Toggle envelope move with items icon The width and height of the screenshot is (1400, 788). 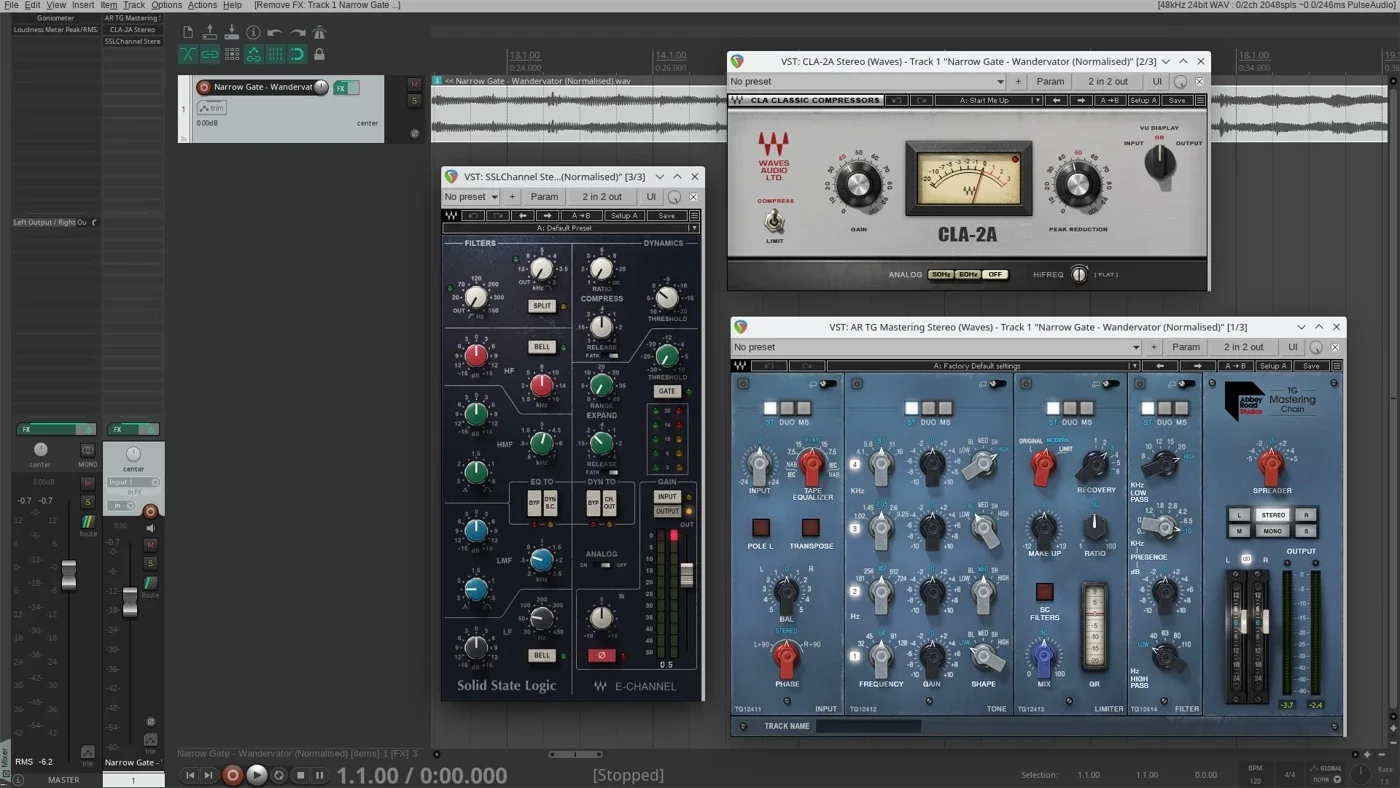pyautogui.click(x=254, y=54)
